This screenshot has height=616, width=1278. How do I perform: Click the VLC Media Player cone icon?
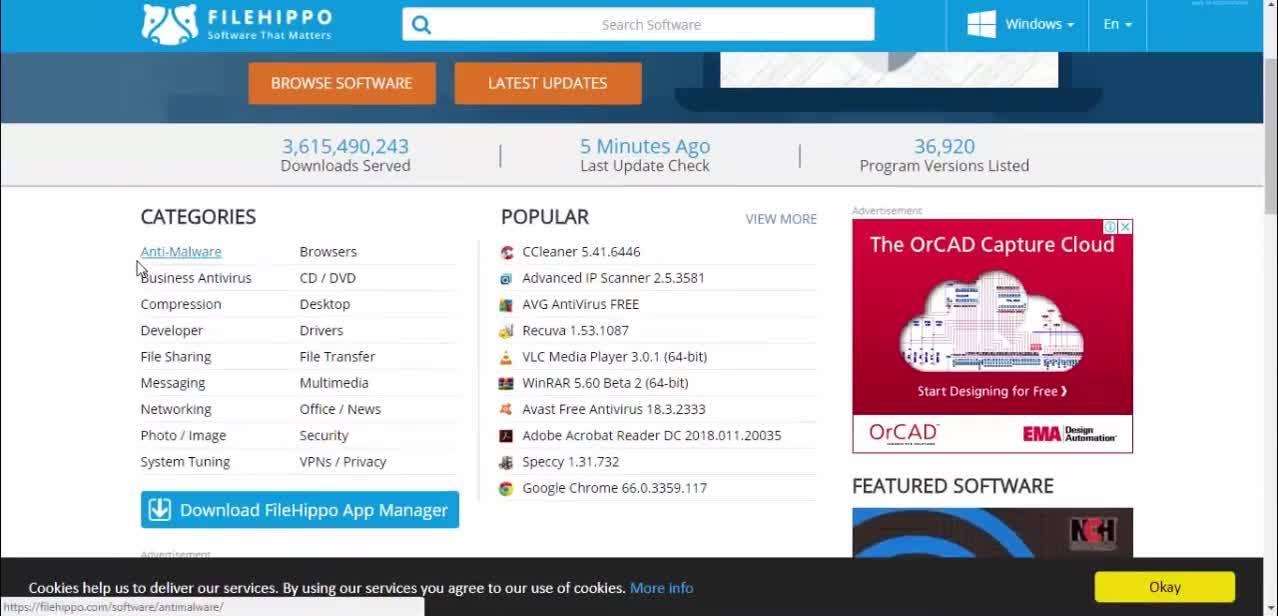pyautogui.click(x=506, y=357)
